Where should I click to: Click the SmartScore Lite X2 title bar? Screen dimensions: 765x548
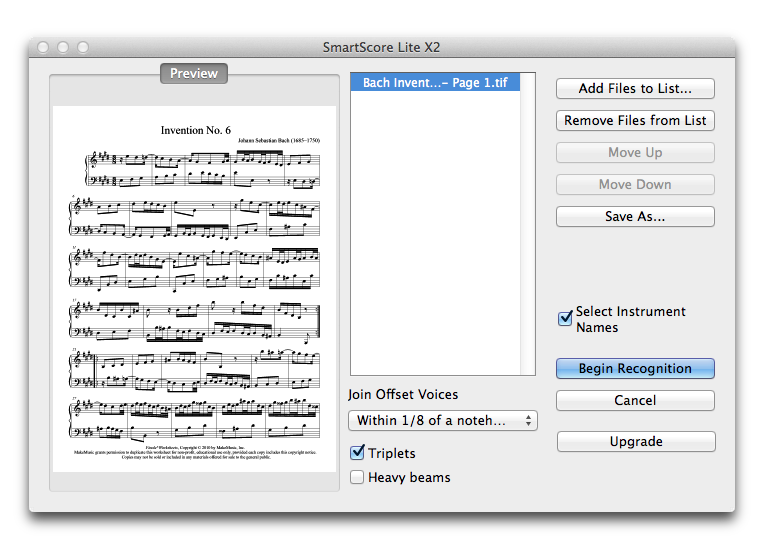coord(381,47)
